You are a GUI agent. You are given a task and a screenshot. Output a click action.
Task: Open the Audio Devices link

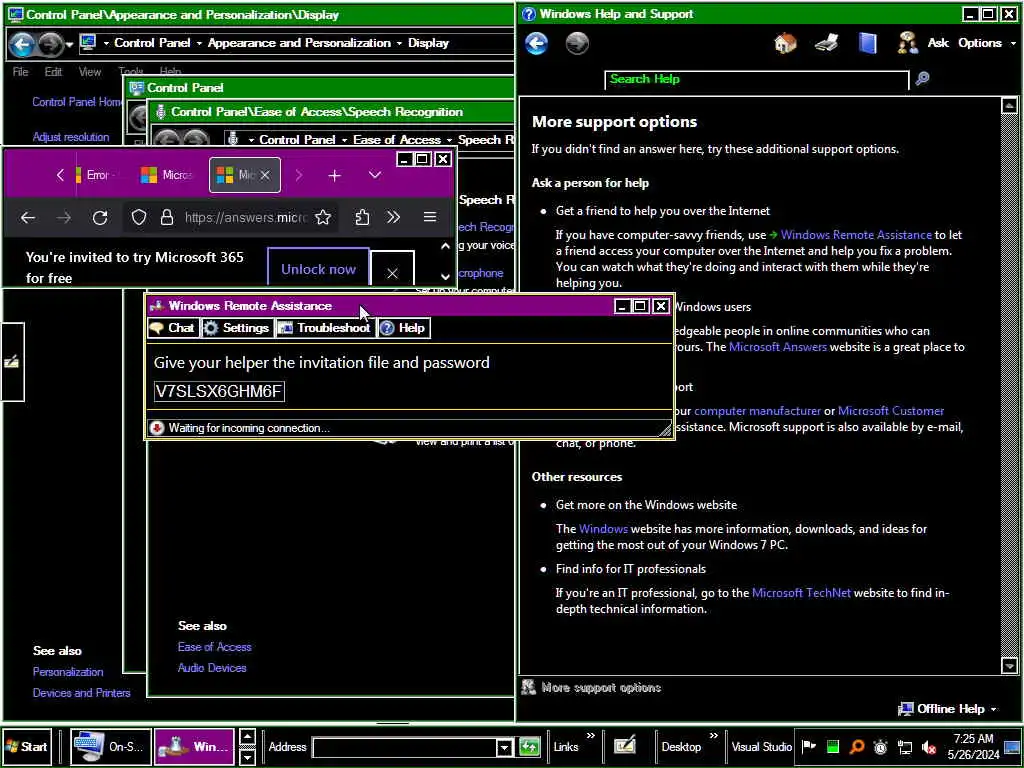(212, 668)
